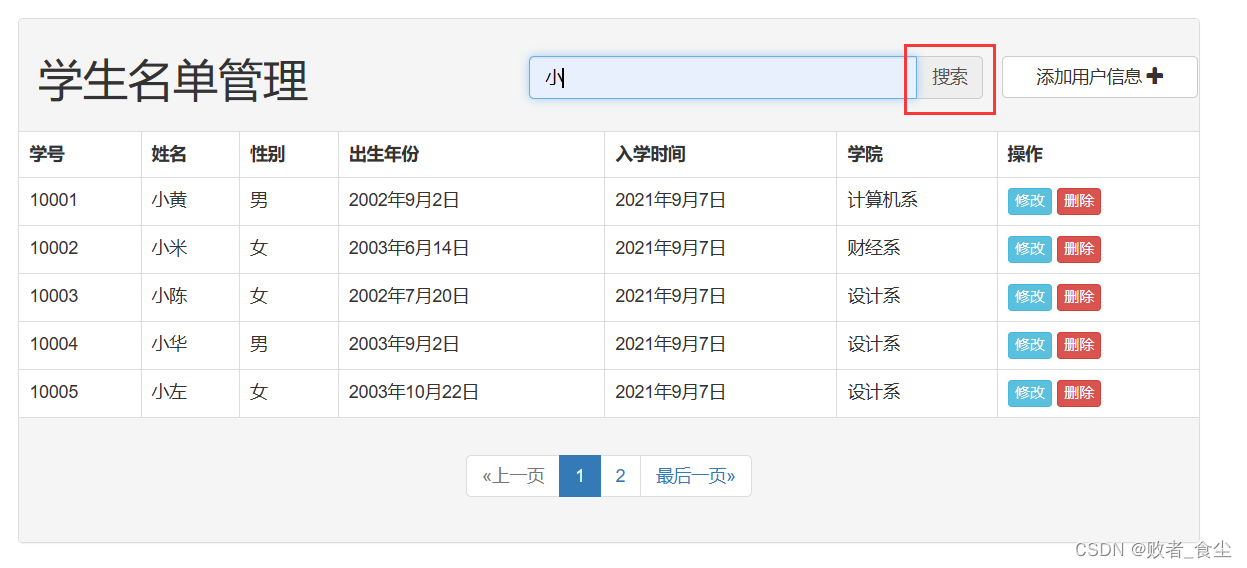
Task: Click gender 男 for 小黄
Action: (259, 200)
